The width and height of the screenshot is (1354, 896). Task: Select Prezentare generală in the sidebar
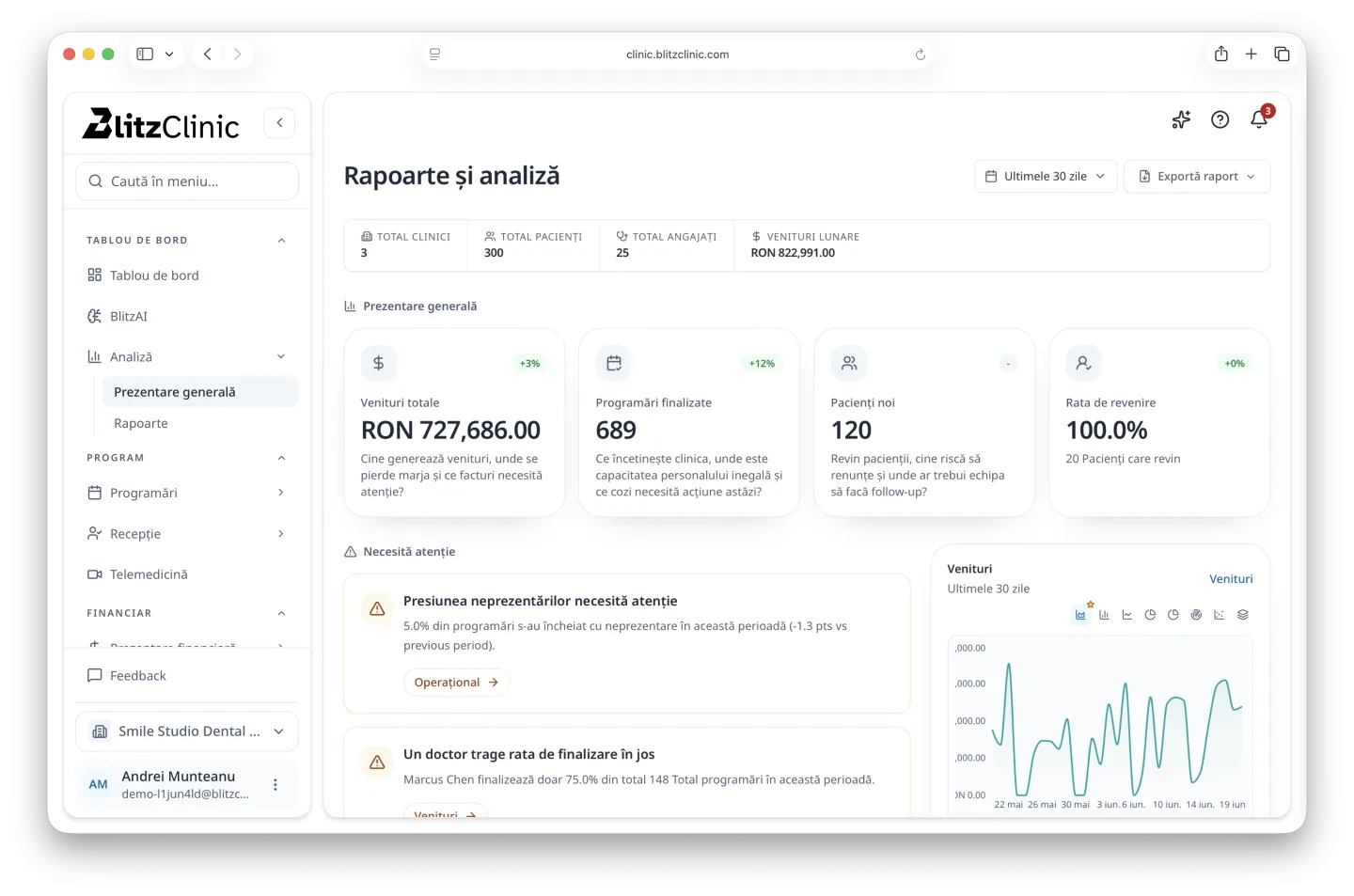pos(200,392)
